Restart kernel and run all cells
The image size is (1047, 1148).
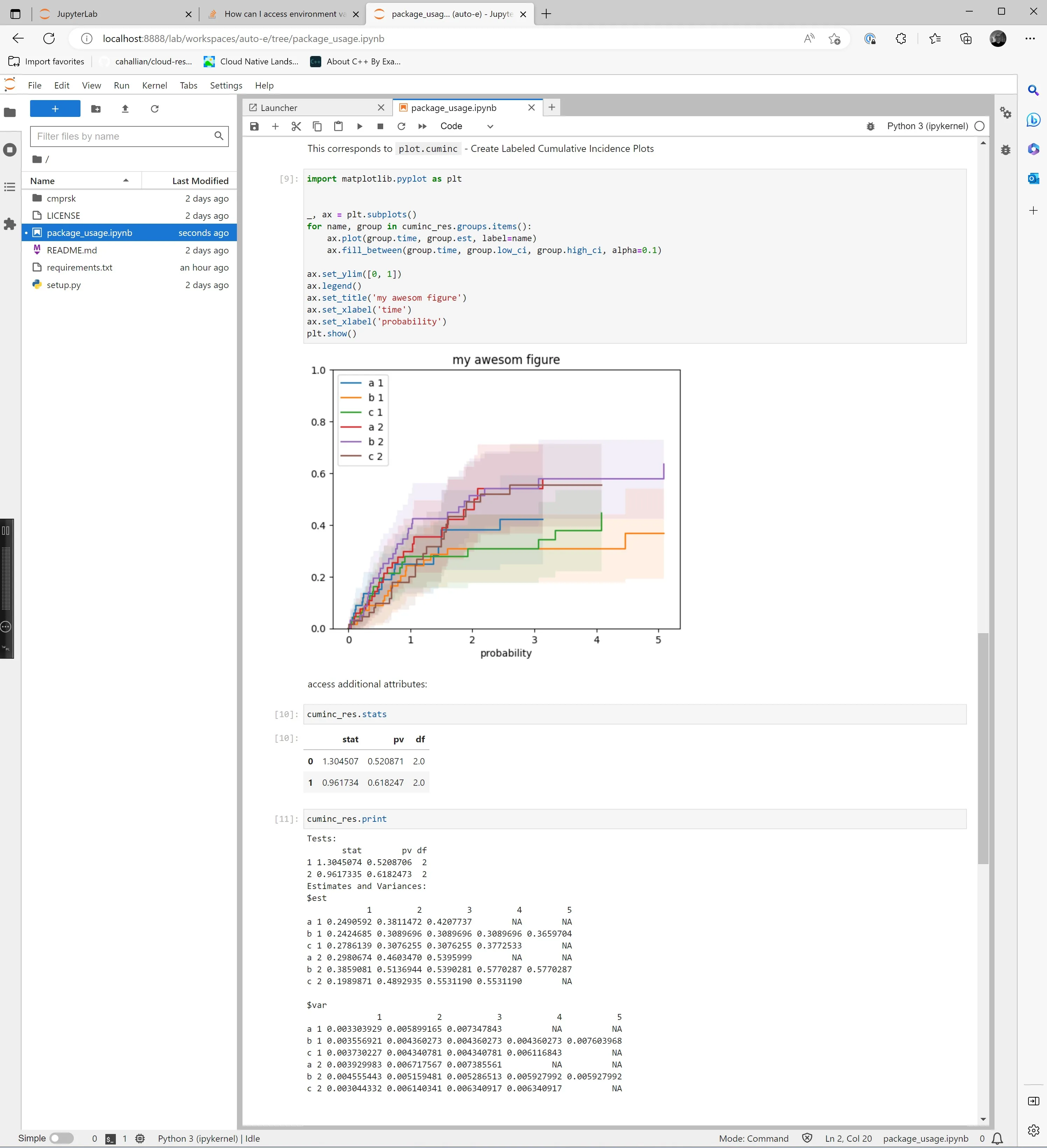pos(422,126)
